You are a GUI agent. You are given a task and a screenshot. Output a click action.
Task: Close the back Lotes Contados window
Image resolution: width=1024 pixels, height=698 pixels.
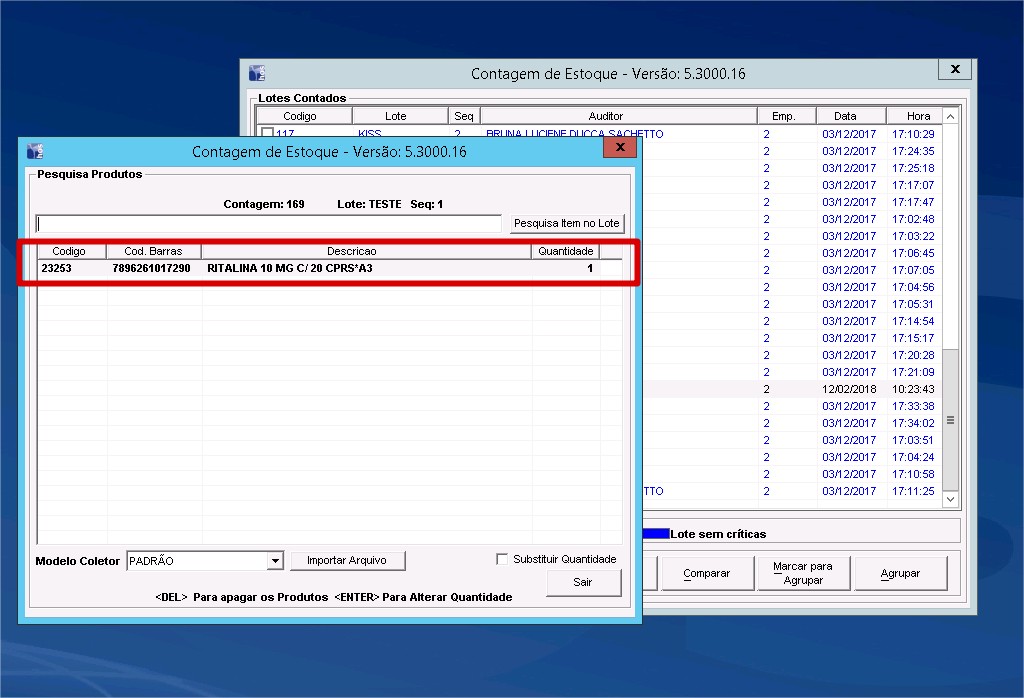click(x=955, y=70)
